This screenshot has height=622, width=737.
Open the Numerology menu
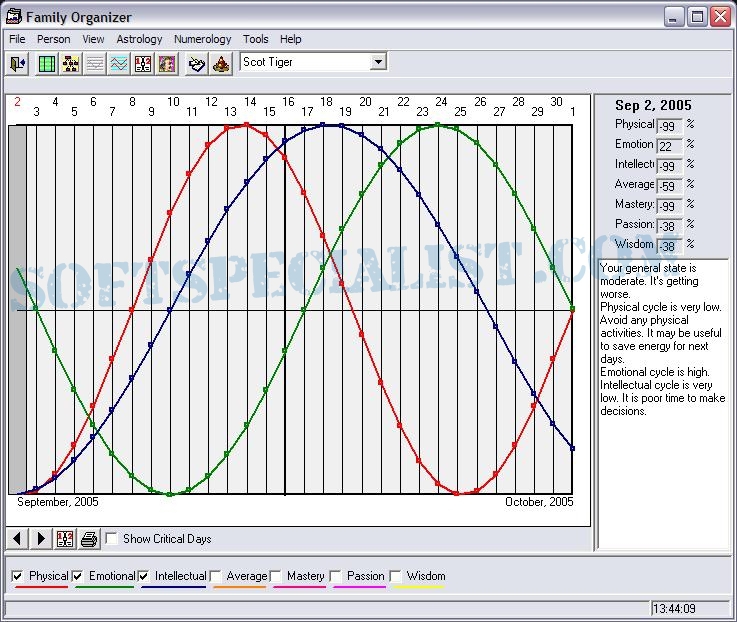(x=202, y=39)
